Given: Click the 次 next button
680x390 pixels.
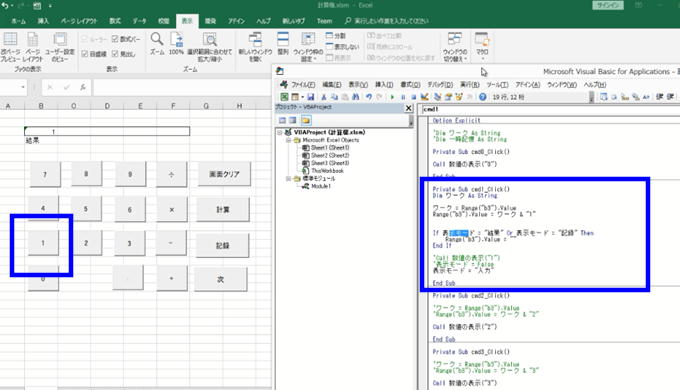Looking at the screenshot, I should pyautogui.click(x=221, y=279).
